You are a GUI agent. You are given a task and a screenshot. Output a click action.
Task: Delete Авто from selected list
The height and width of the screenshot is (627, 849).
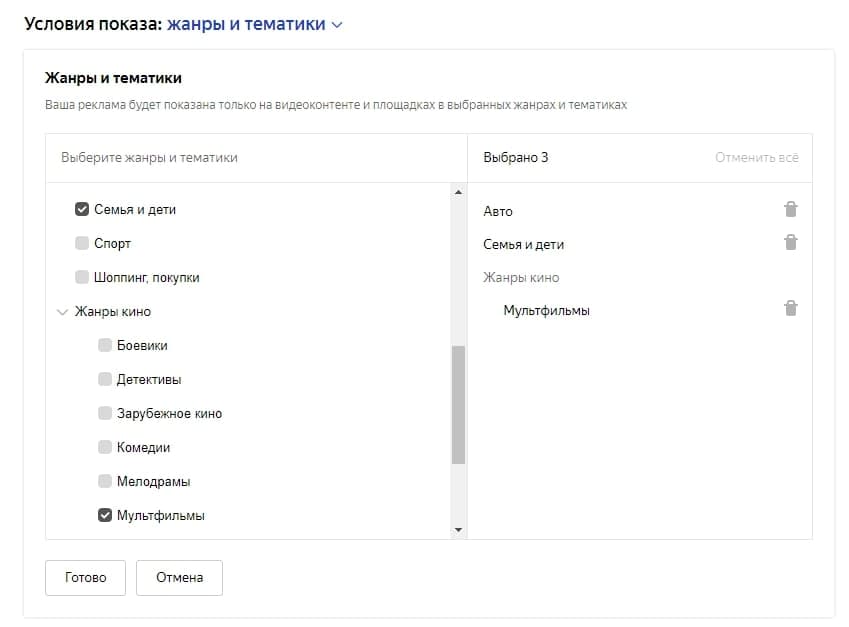point(790,210)
